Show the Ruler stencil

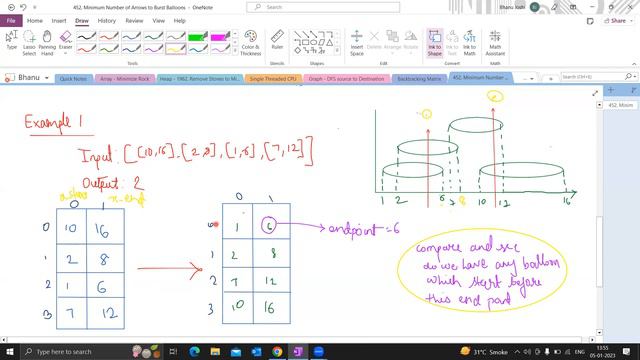[x=277, y=40]
